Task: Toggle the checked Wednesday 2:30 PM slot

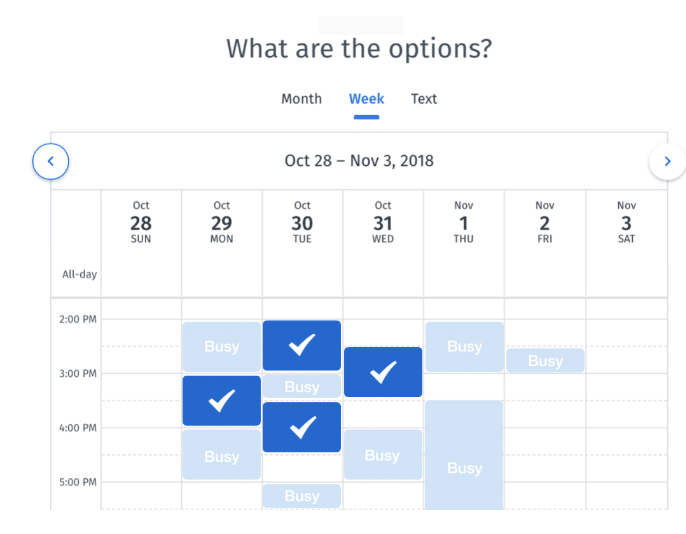Action: [383, 372]
